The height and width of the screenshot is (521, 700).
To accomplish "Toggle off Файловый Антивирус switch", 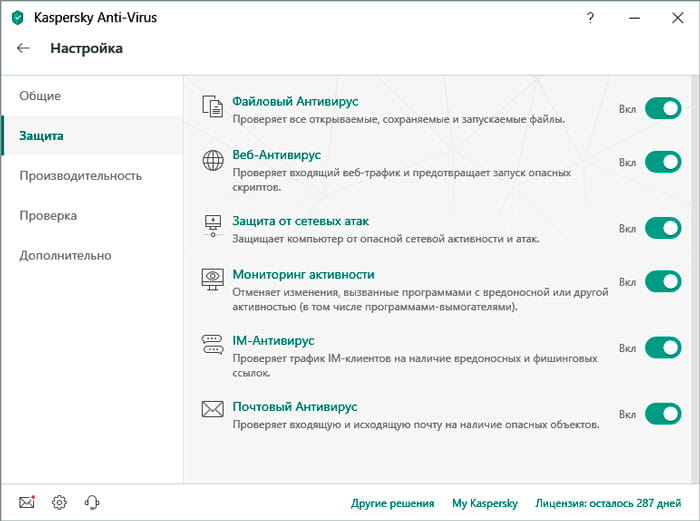I will 663,108.
